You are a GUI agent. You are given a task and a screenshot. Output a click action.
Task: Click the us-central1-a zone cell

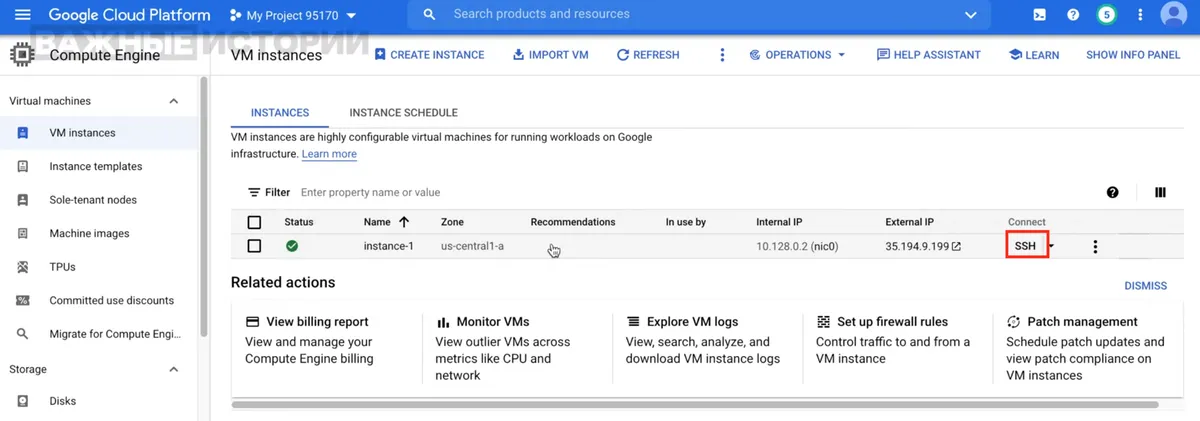click(x=472, y=246)
